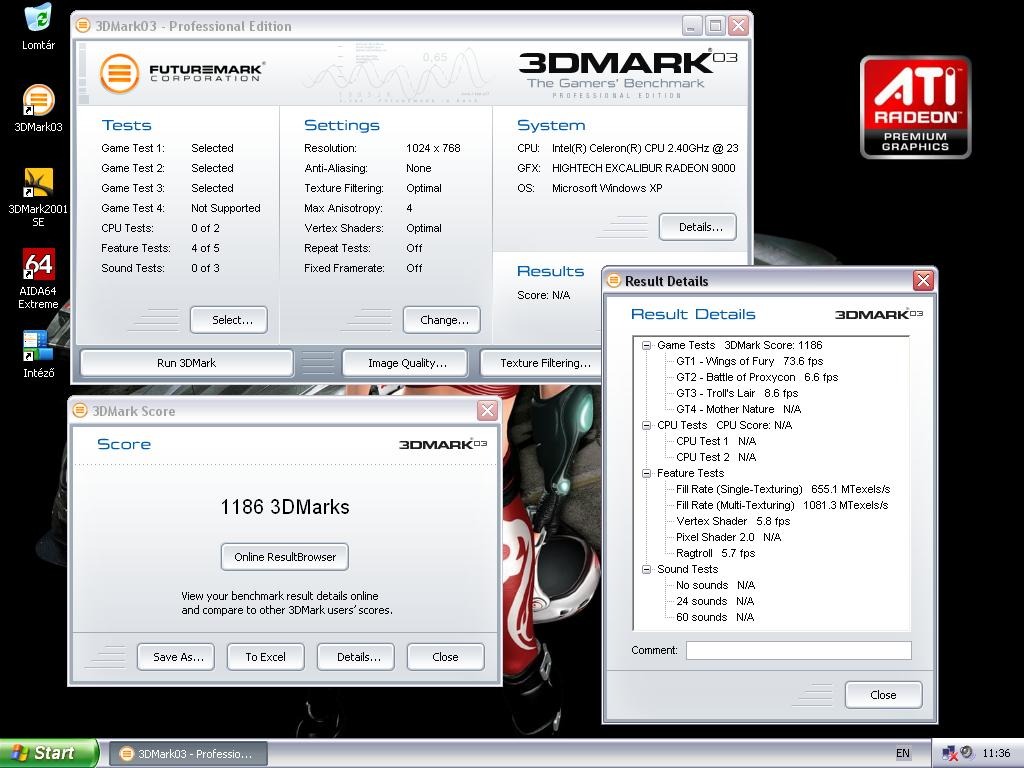Screen dimensions: 1024x768
Task: Click the Change... button under Settings
Action: coord(441,320)
